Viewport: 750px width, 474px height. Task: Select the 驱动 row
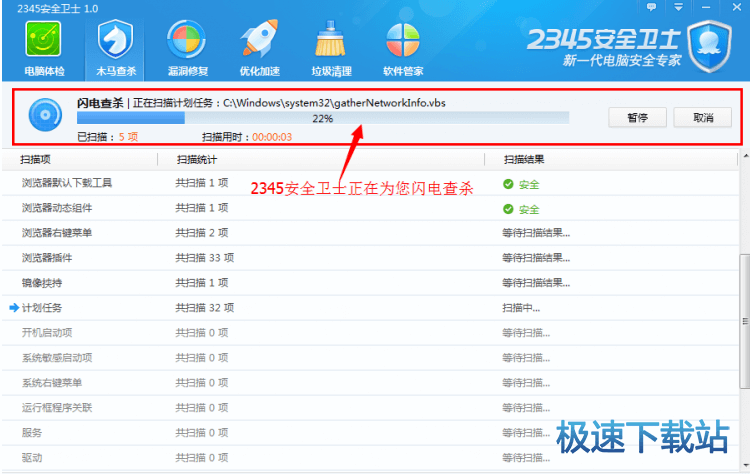[370, 458]
